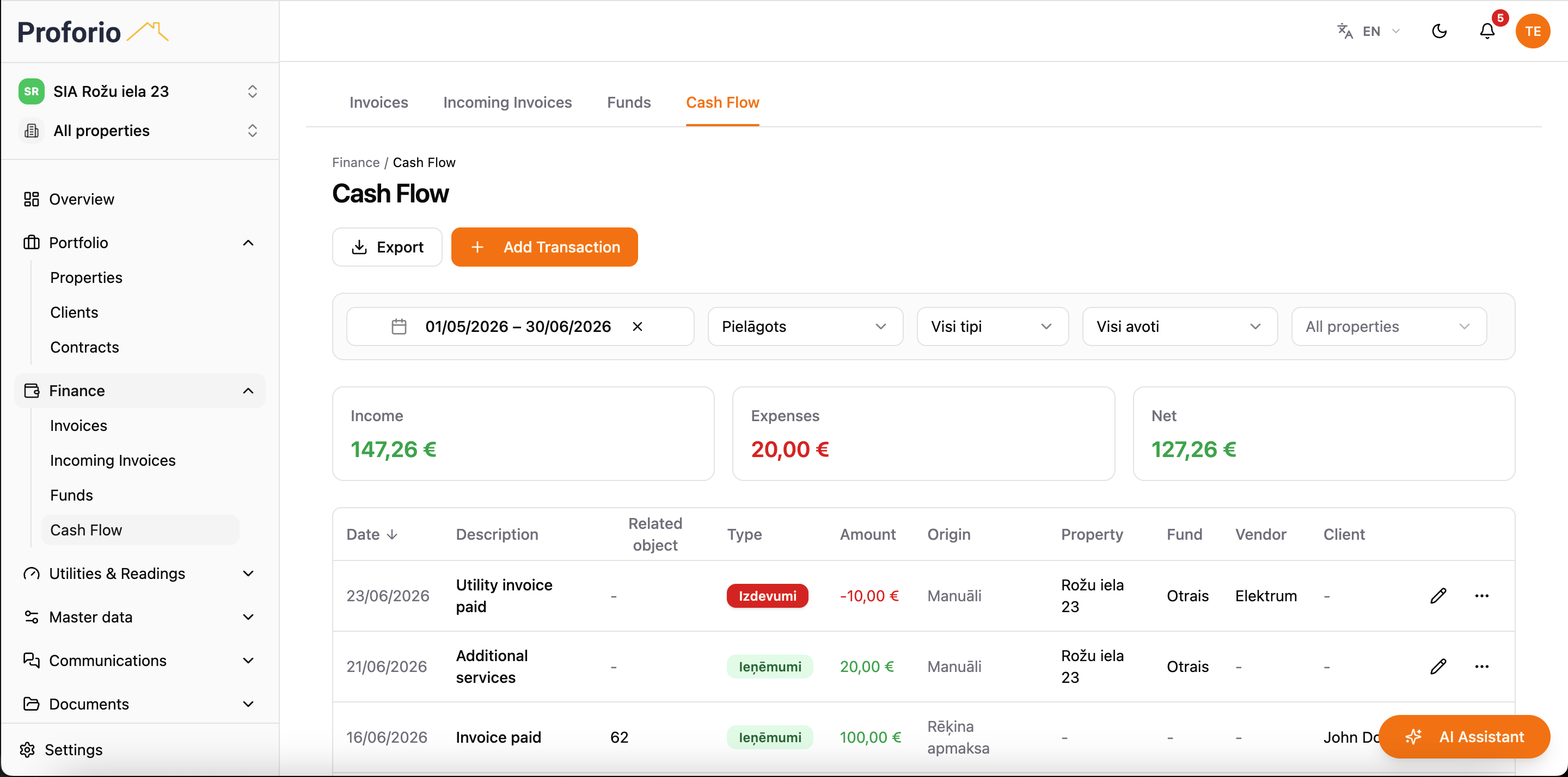Click the Amount column header
Viewport: 1568px width, 777px height.
(867, 534)
